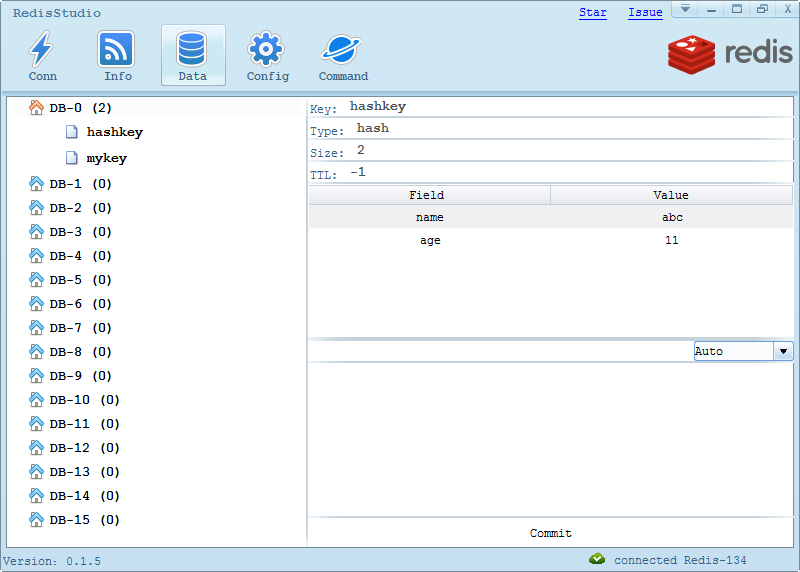Select the hashkey key in the tree

click(115, 132)
